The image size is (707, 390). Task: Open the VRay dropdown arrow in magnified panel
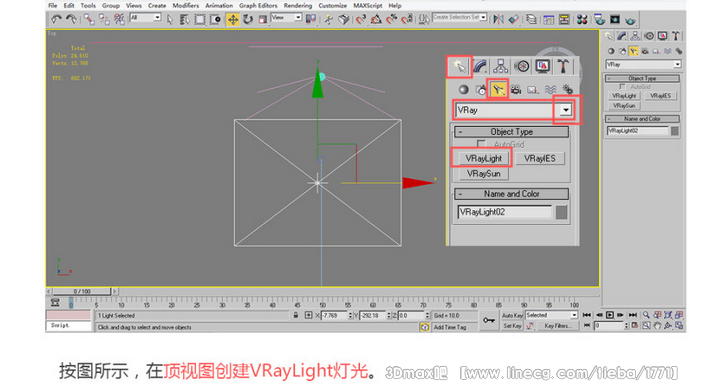coord(565,110)
